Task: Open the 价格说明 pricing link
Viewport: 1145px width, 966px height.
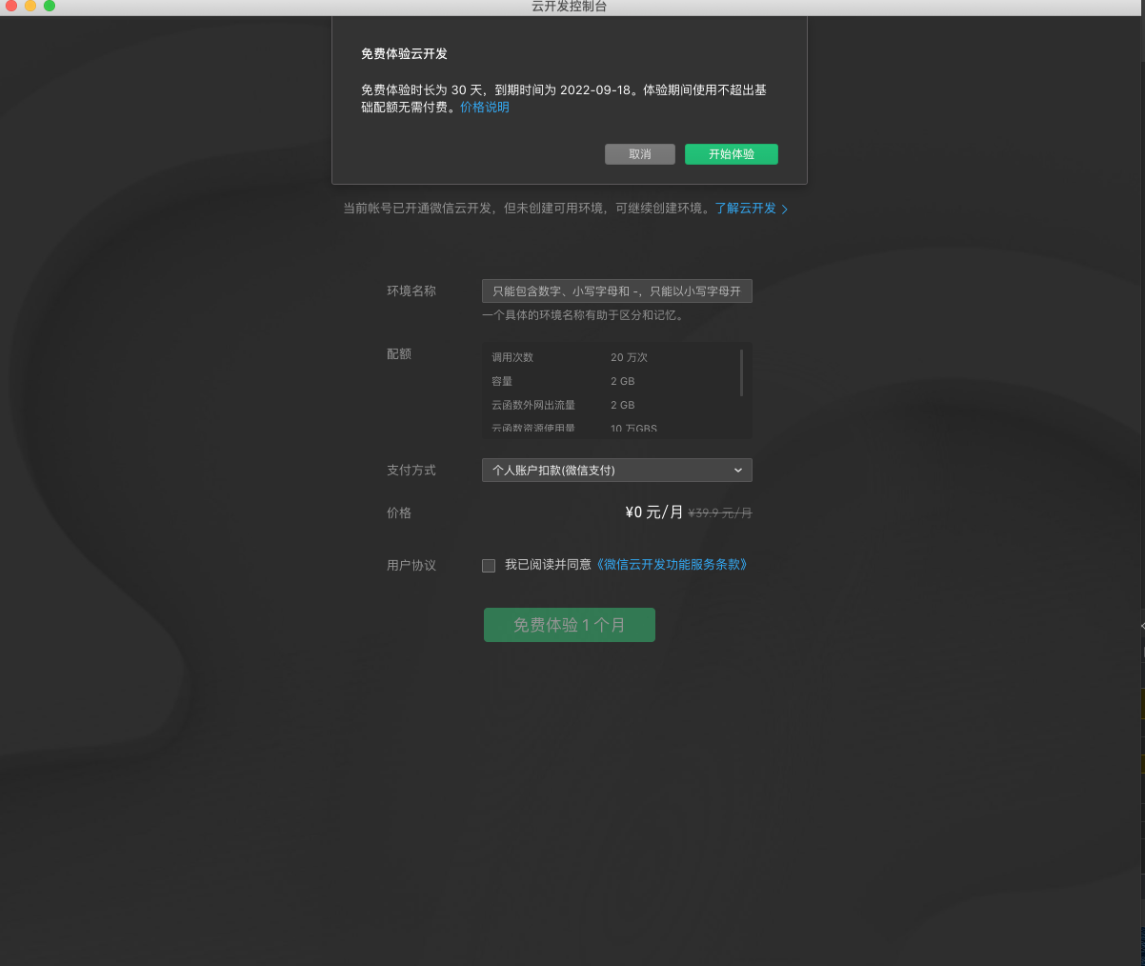Action: (x=484, y=107)
